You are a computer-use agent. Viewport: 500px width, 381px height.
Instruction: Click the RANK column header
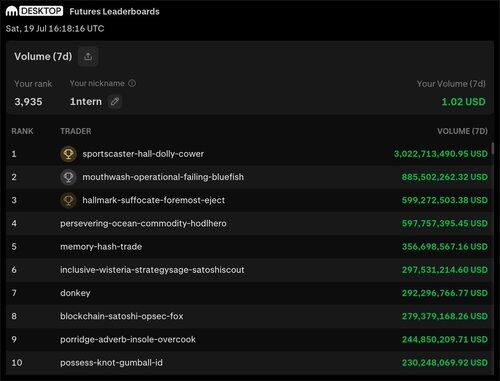pos(22,131)
